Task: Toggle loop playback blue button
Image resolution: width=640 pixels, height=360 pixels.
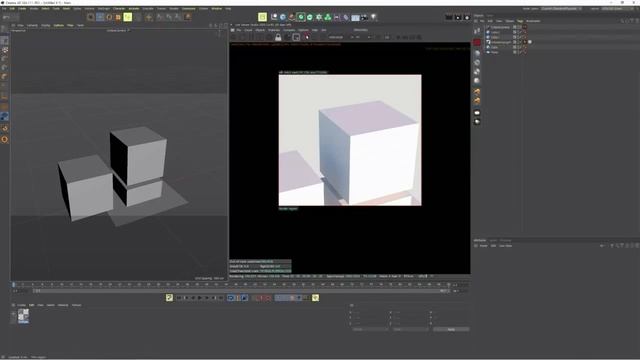Action: pyautogui.click(x=231, y=298)
